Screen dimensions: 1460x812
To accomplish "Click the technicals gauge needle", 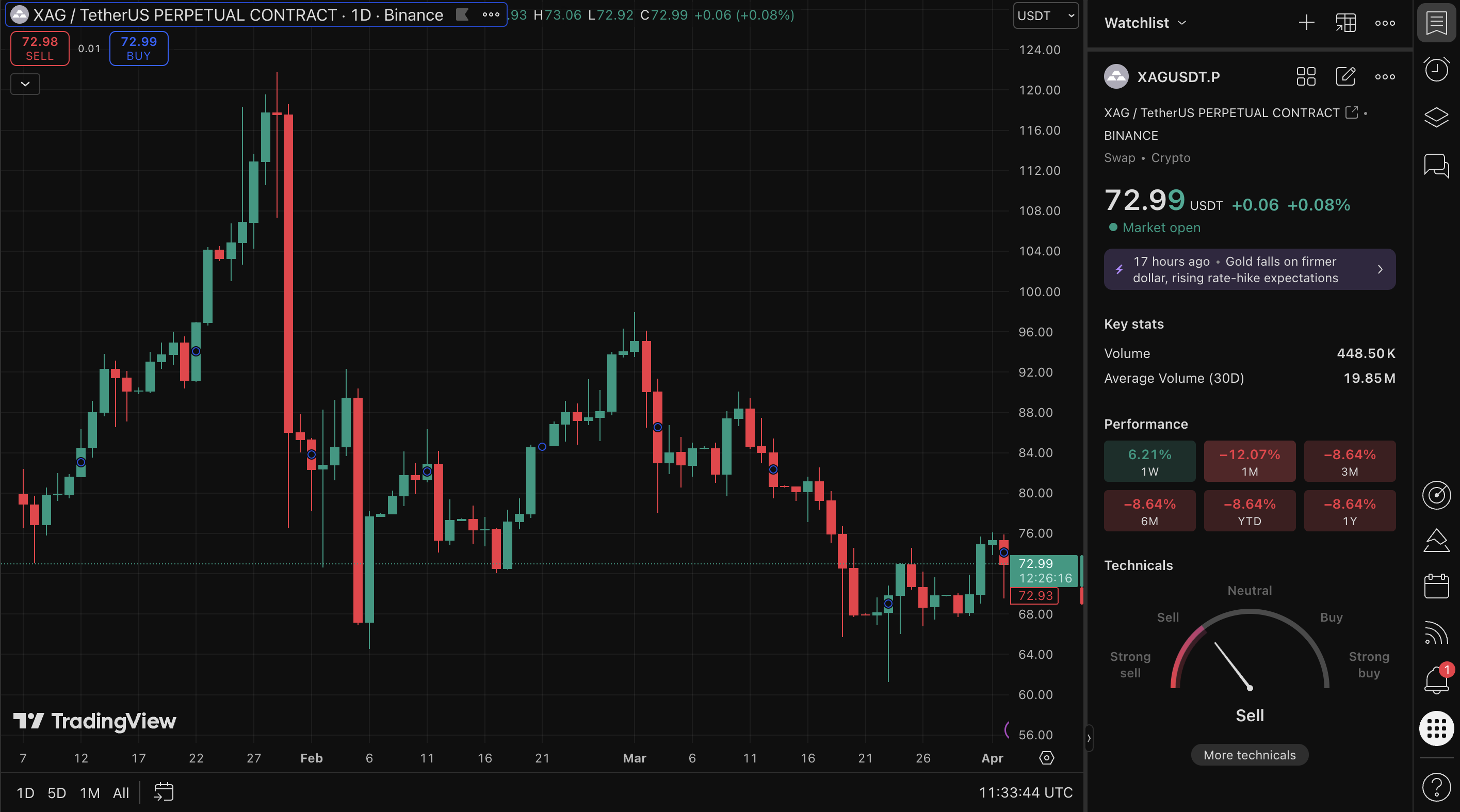I will [1232, 666].
